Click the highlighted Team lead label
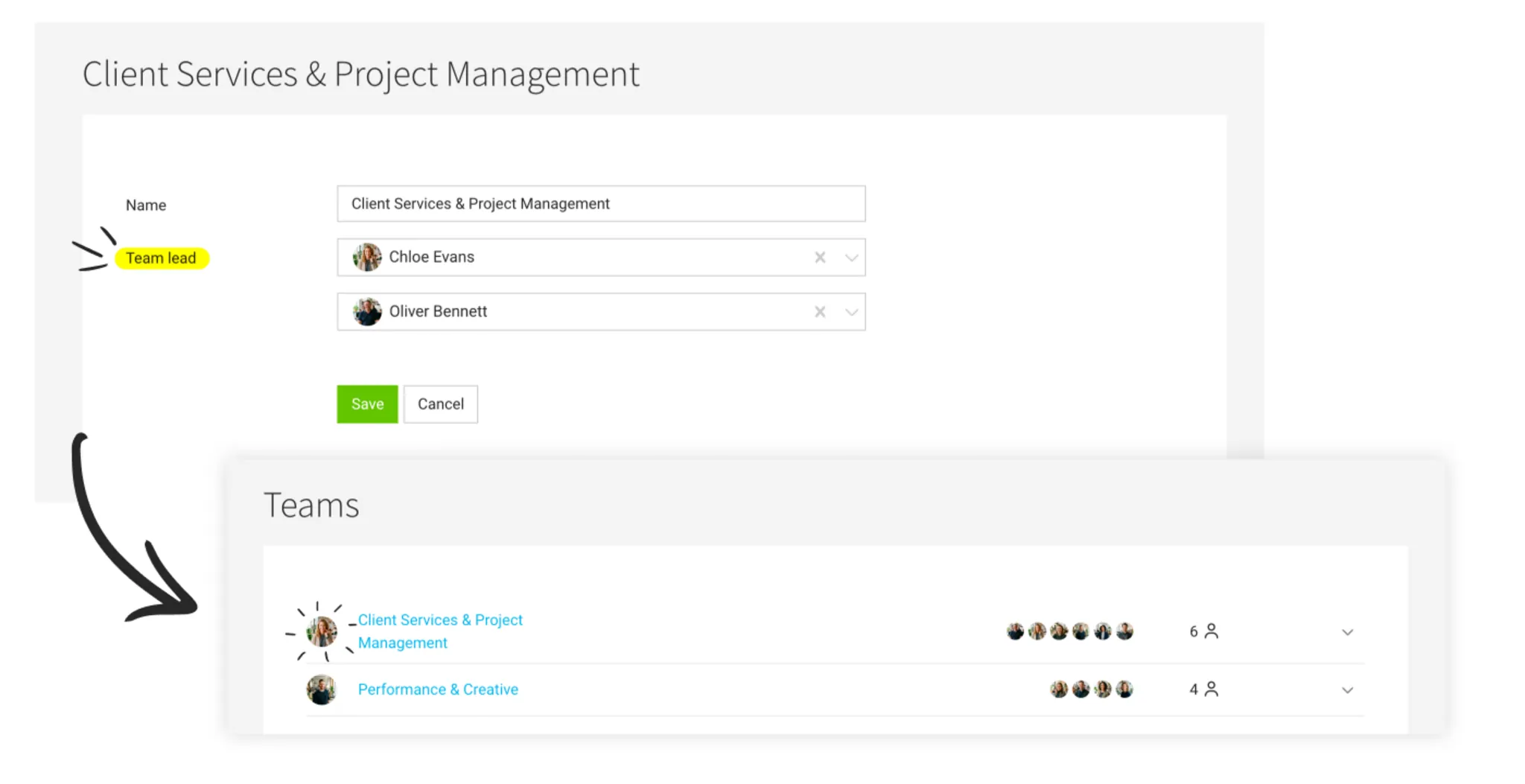This screenshot has width=1525, height=784. (162, 258)
